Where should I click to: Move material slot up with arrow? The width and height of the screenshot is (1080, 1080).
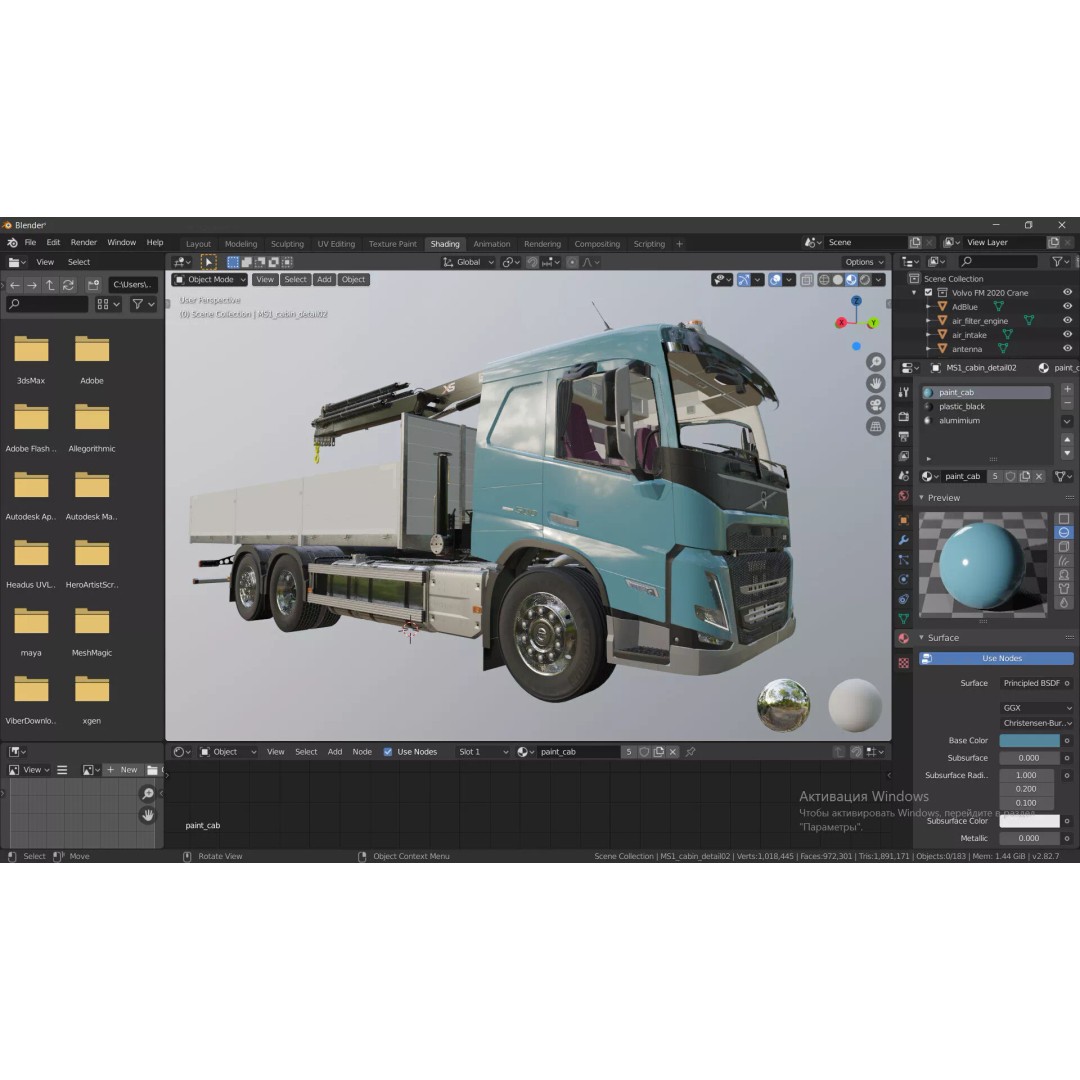[x=1067, y=439]
